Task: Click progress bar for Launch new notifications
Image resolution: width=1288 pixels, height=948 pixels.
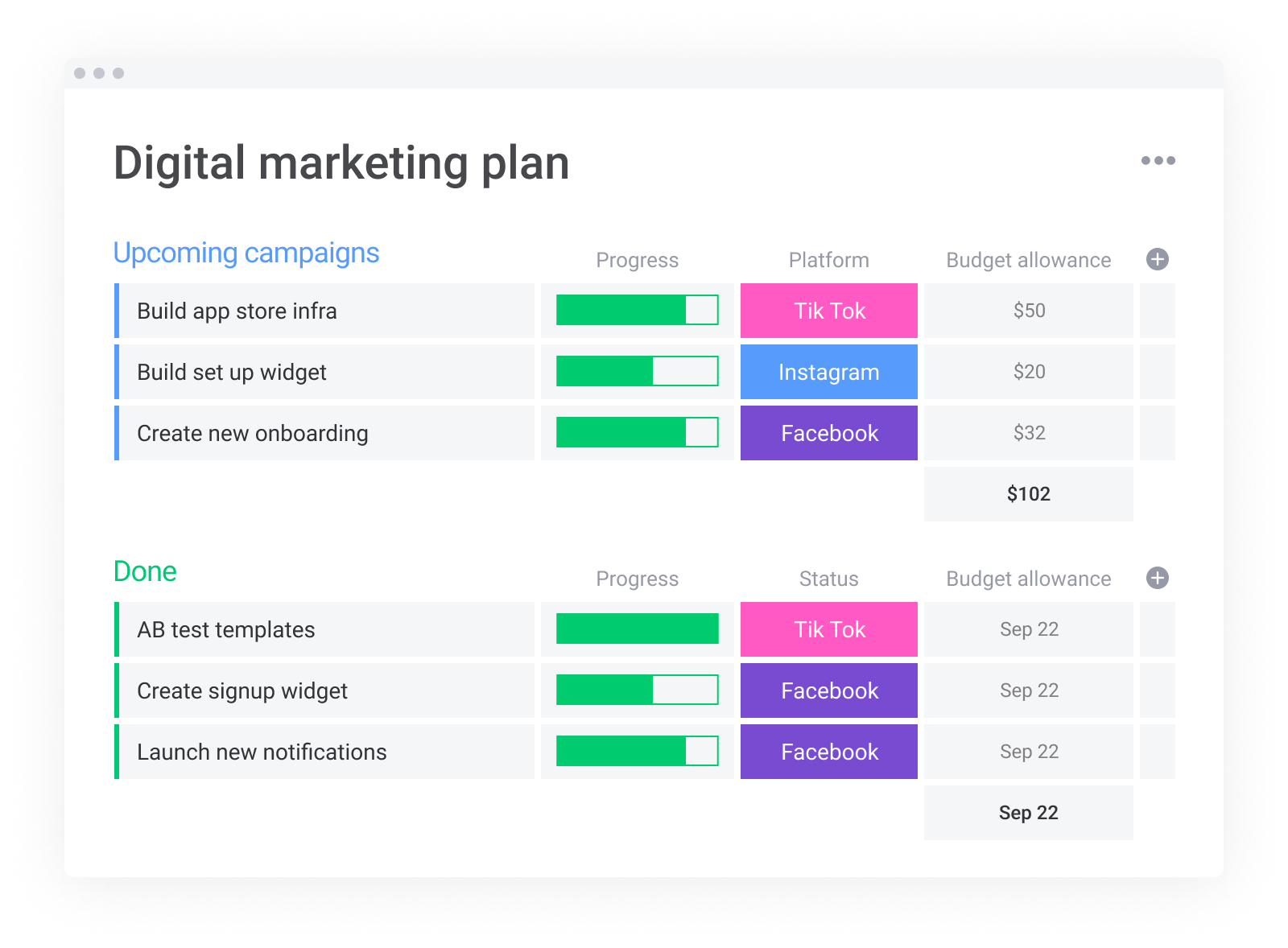Action: pyautogui.click(x=638, y=751)
